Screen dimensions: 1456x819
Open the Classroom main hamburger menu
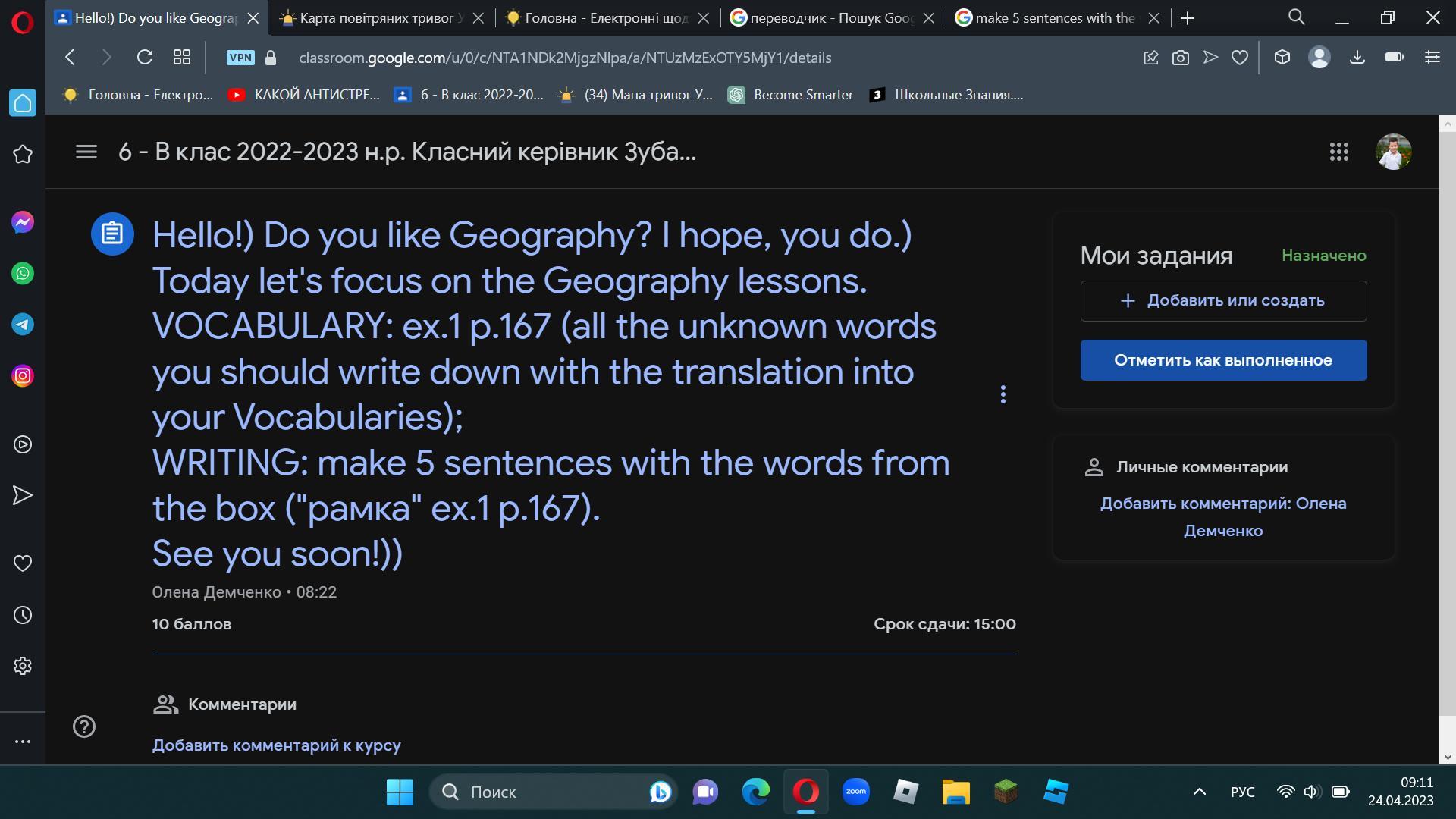pos(86,152)
